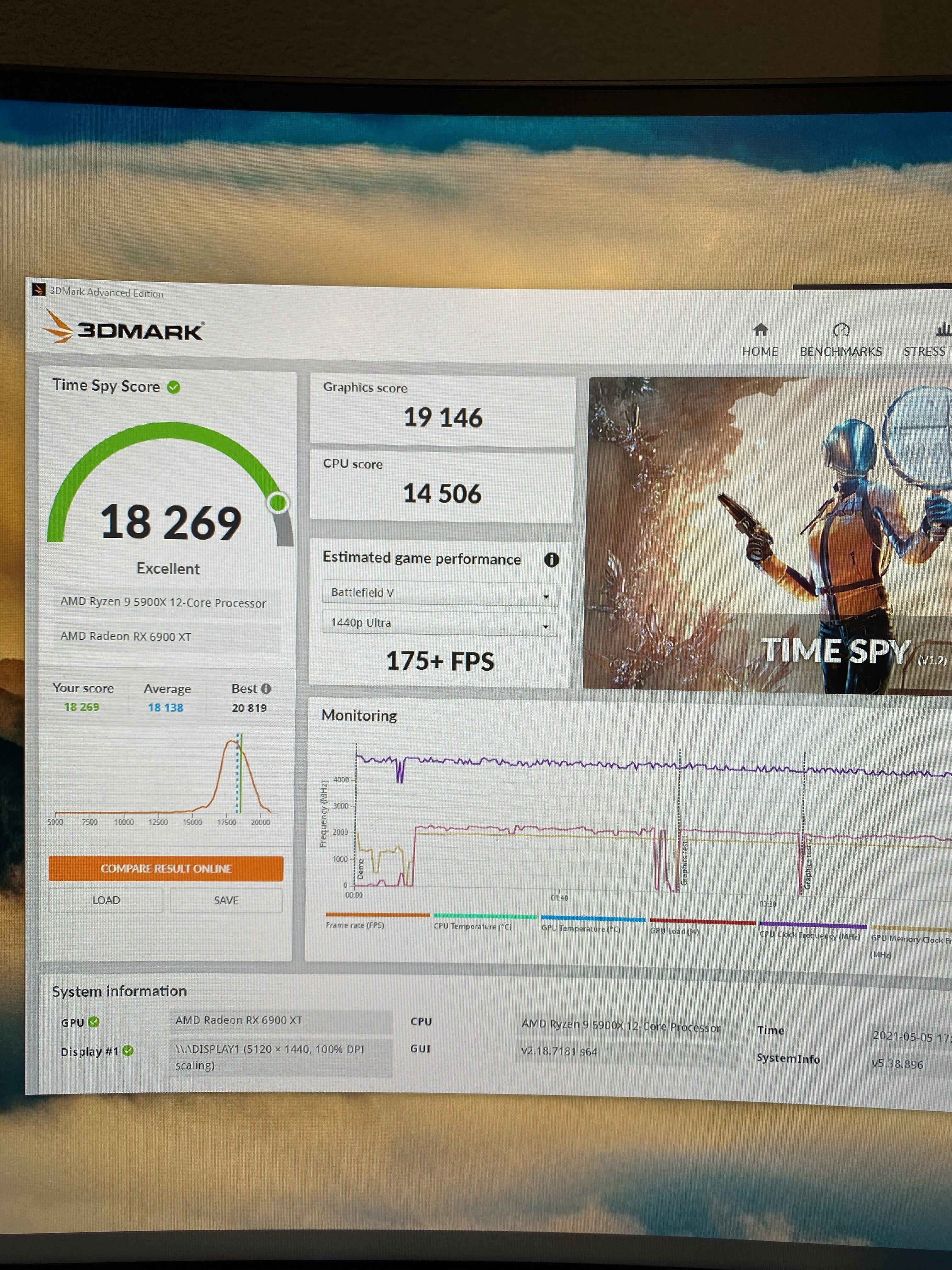952x1270 pixels.
Task: Click GPU value in System information
Action: click(281, 1021)
